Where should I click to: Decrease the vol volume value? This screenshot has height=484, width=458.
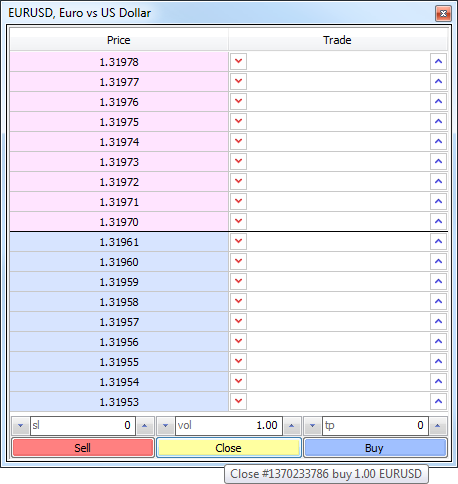click(165, 426)
